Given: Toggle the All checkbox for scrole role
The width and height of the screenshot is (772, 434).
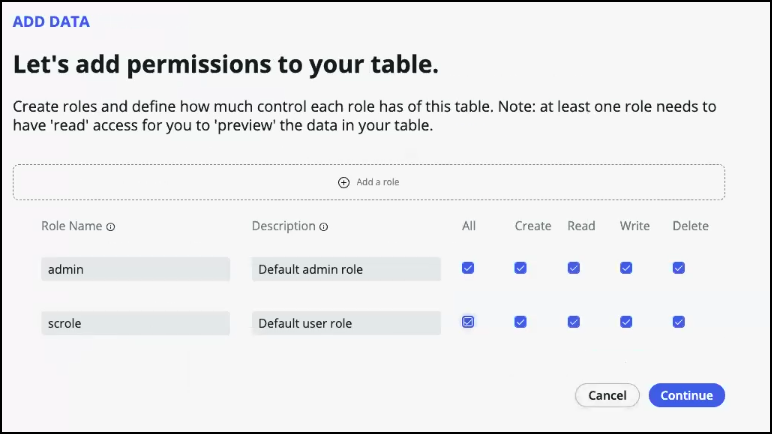Looking at the screenshot, I should (468, 322).
